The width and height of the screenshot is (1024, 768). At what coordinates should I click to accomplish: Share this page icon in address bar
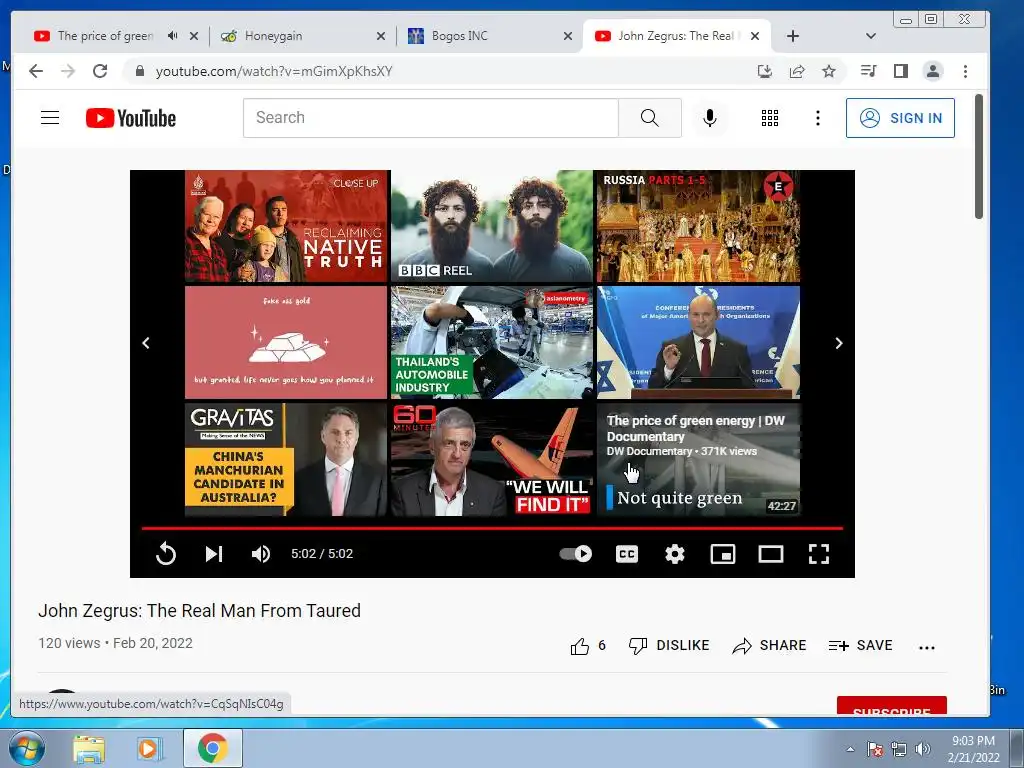point(797,71)
